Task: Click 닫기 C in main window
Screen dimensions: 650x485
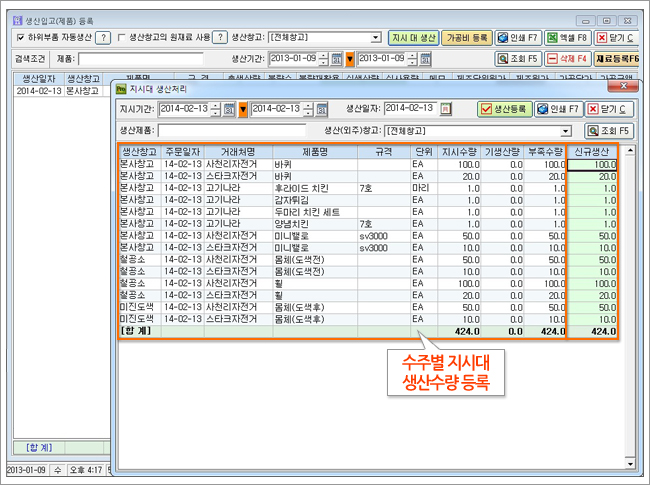Action: pos(615,38)
